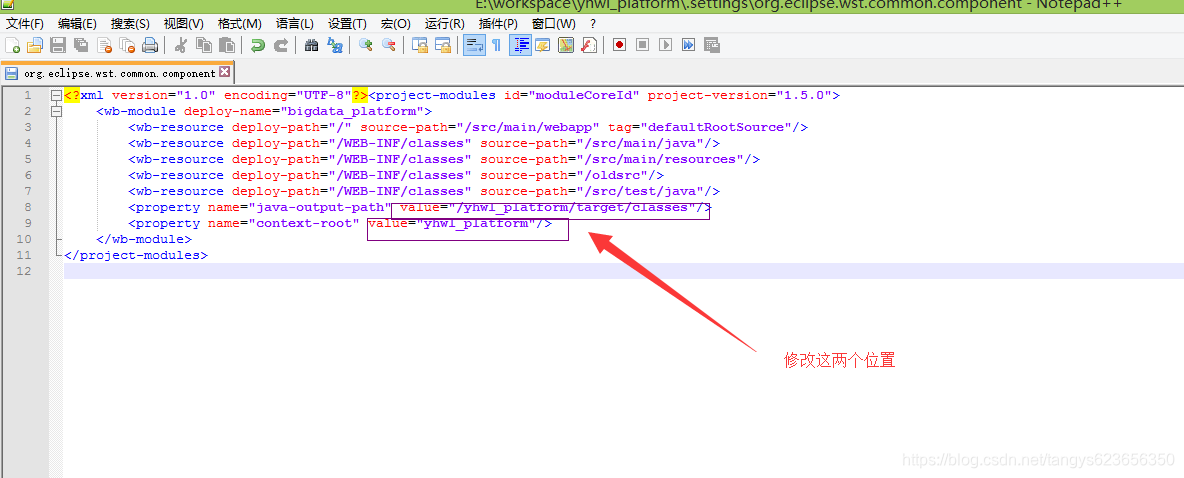Open the 宏(O) menu

click(396, 23)
